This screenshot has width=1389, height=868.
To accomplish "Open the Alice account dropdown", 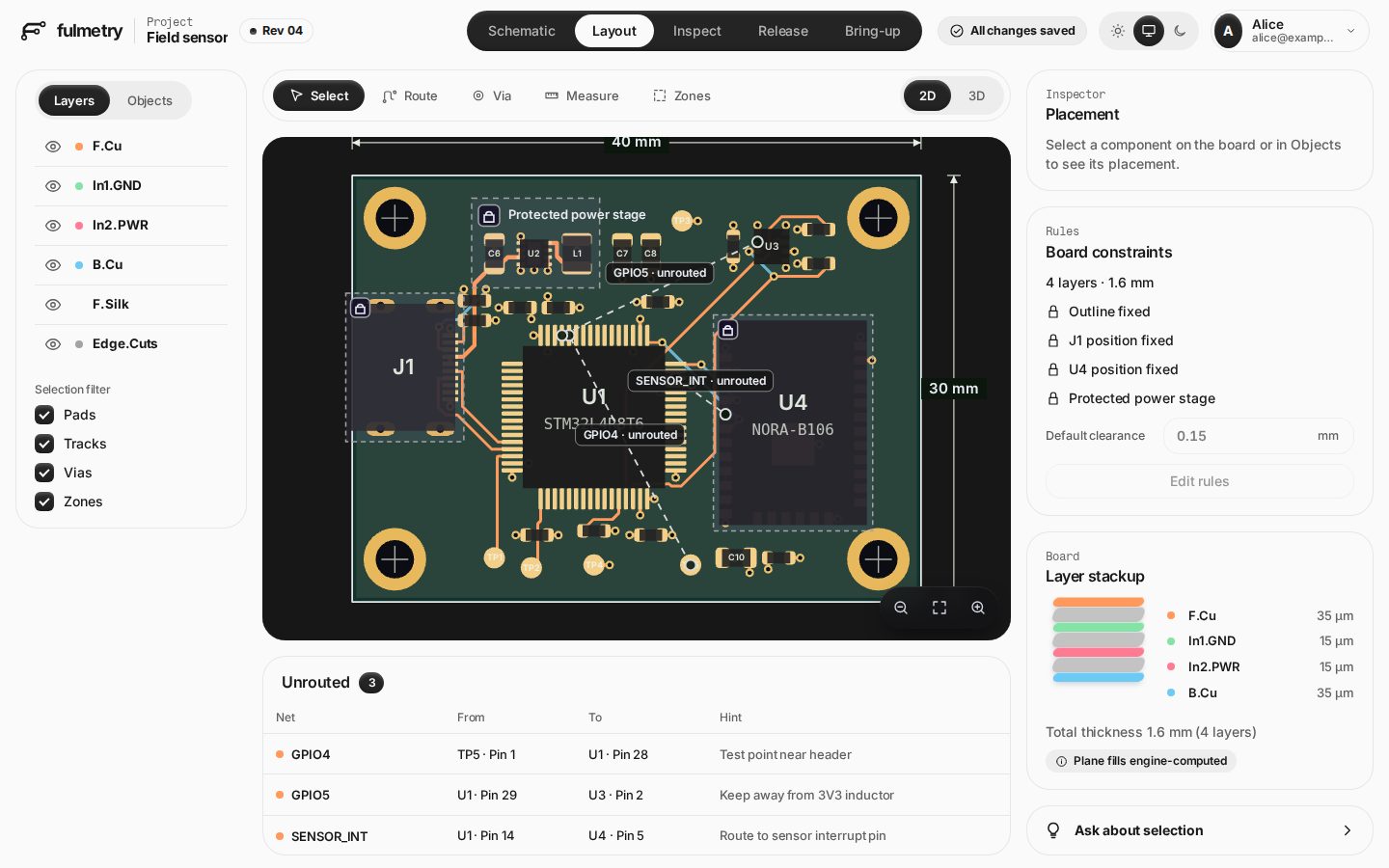I will (x=1291, y=31).
